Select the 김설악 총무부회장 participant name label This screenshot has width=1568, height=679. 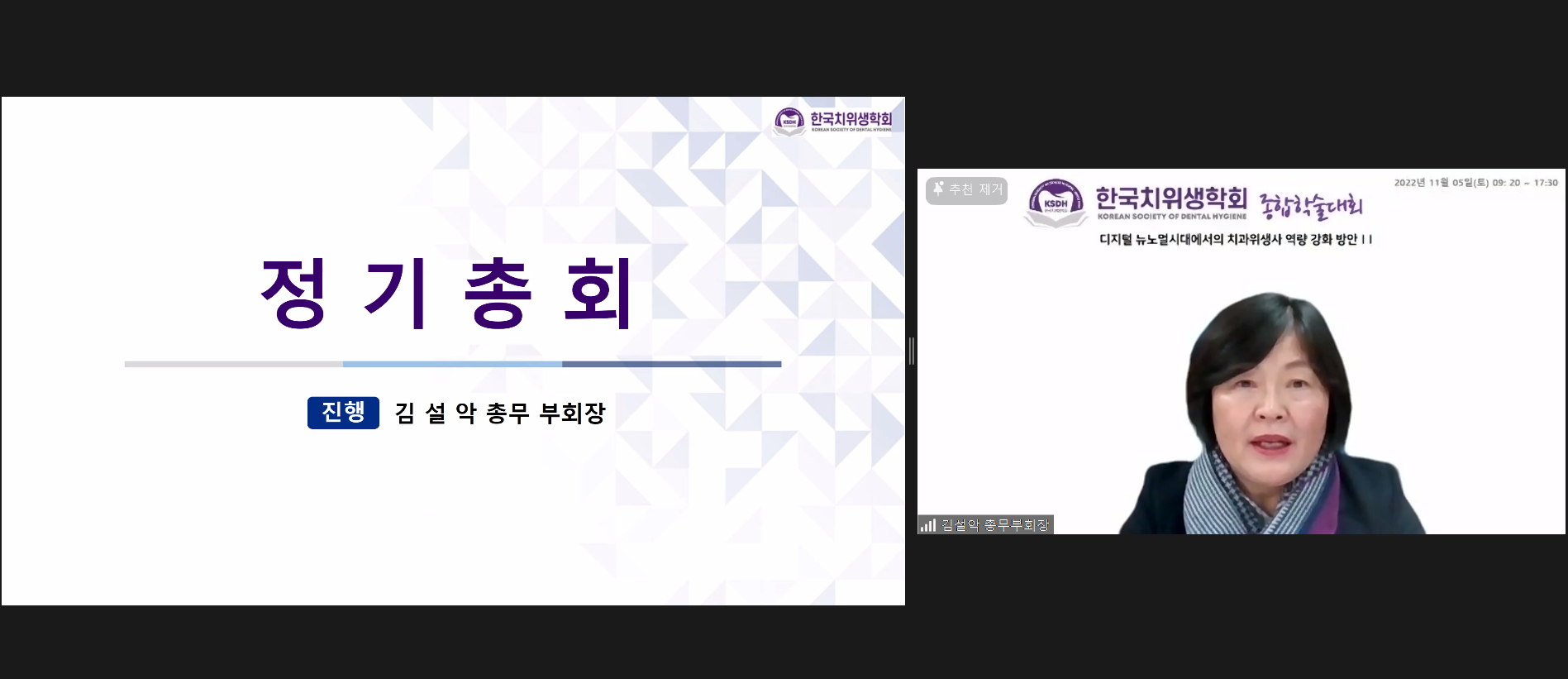pos(995,525)
